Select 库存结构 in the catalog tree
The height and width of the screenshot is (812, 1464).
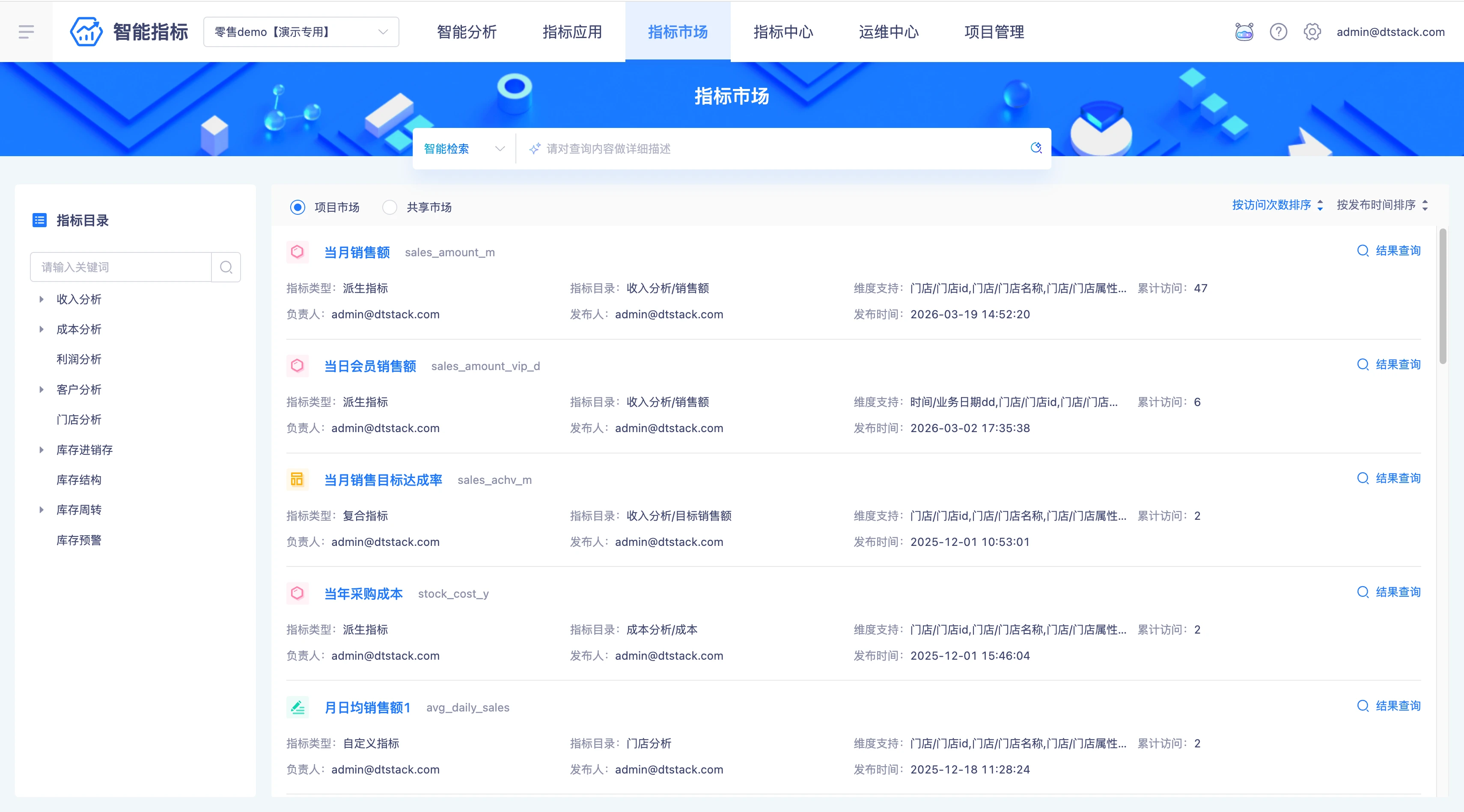point(79,480)
